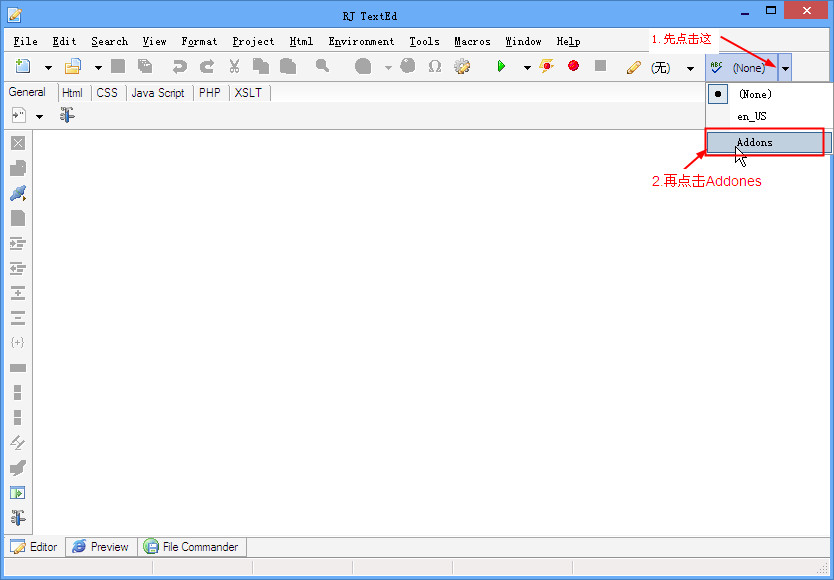Click the settings gear icon in toolbar
The image size is (834, 580).
click(461, 67)
